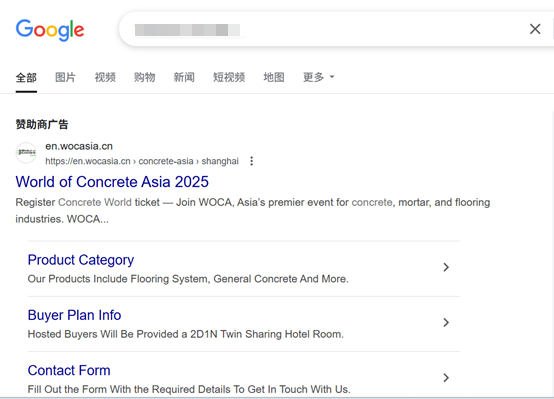Image resolution: width=554 pixels, height=399 pixels.
Task: Click the Buyer Plan Info chevron arrow
Action: [x=446, y=322]
